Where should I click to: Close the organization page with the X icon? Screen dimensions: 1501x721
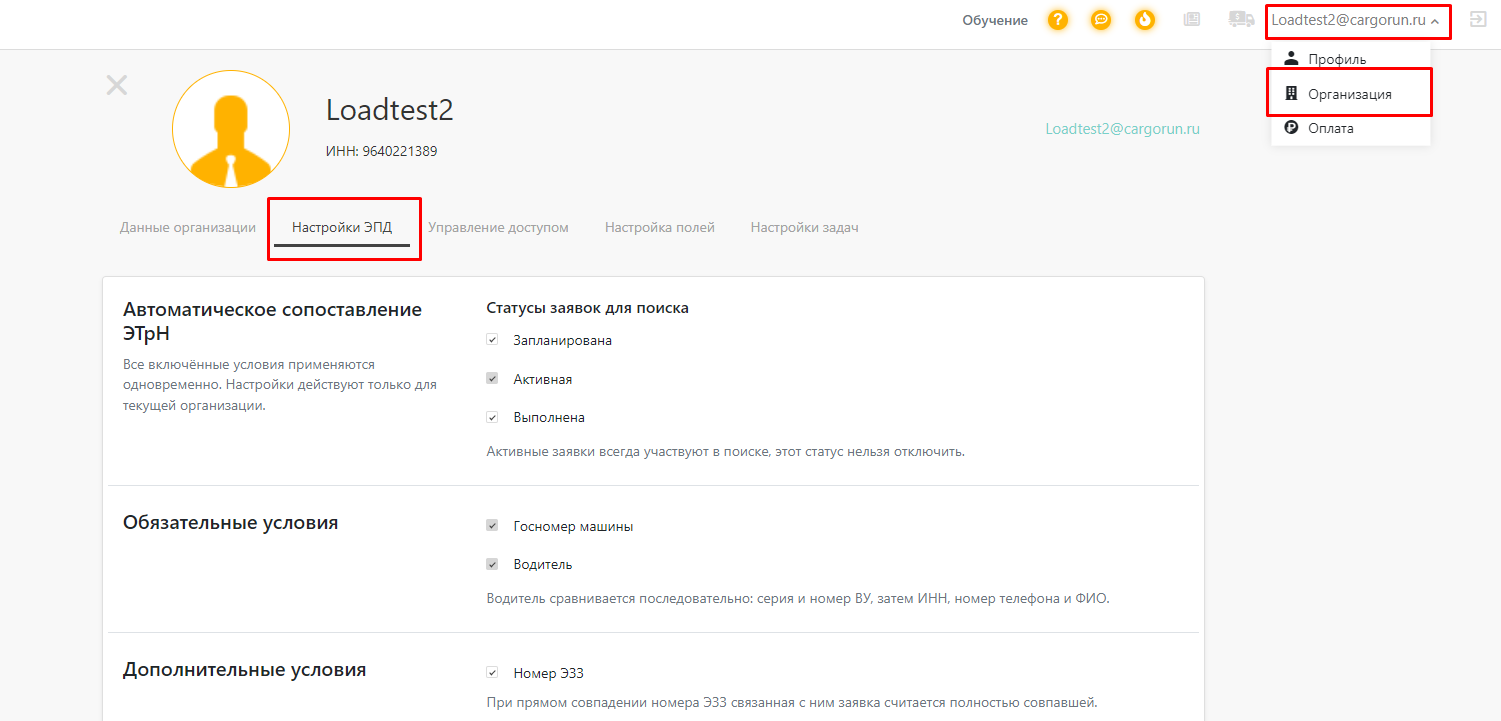(x=117, y=85)
